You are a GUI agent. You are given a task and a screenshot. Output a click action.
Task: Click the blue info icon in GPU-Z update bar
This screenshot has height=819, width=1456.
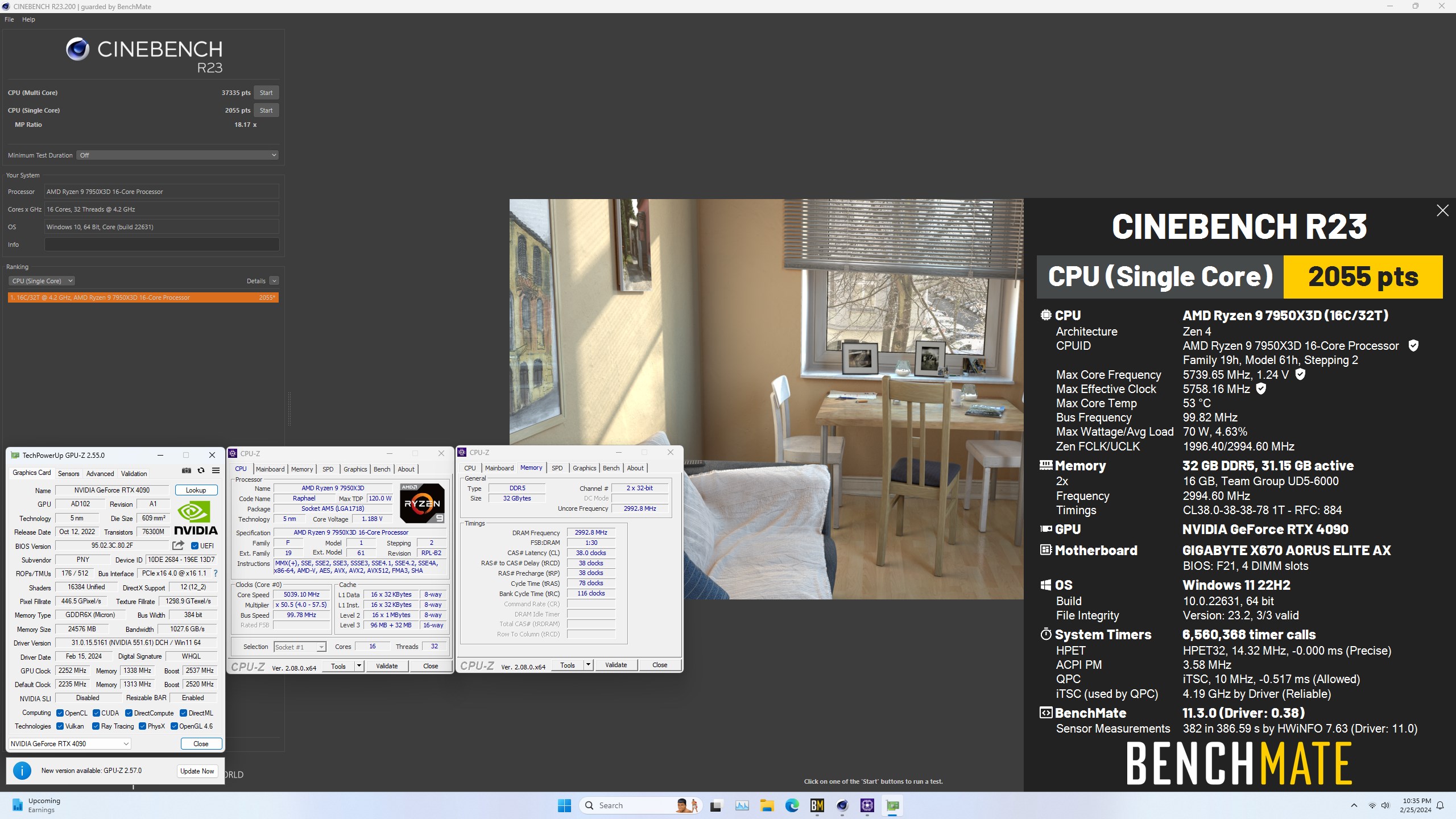22,771
